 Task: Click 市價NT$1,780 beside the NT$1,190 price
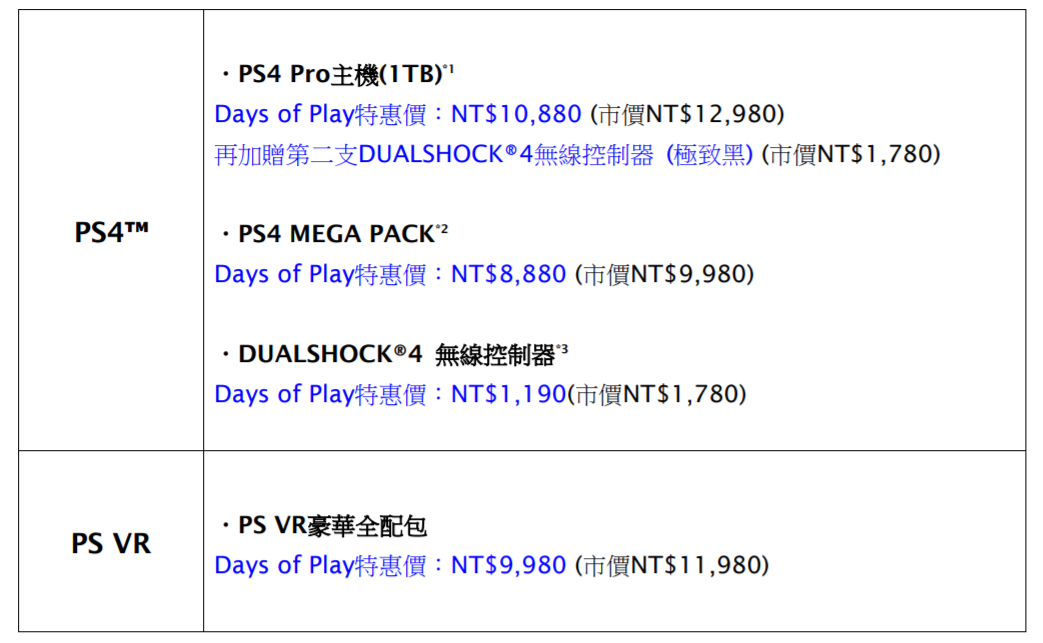(x=657, y=395)
